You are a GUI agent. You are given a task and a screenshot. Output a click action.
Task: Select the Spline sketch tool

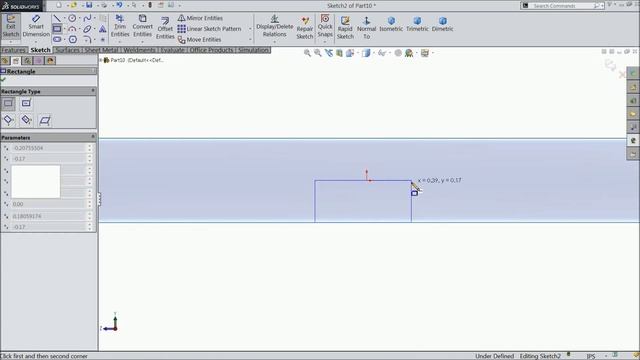coord(87,18)
